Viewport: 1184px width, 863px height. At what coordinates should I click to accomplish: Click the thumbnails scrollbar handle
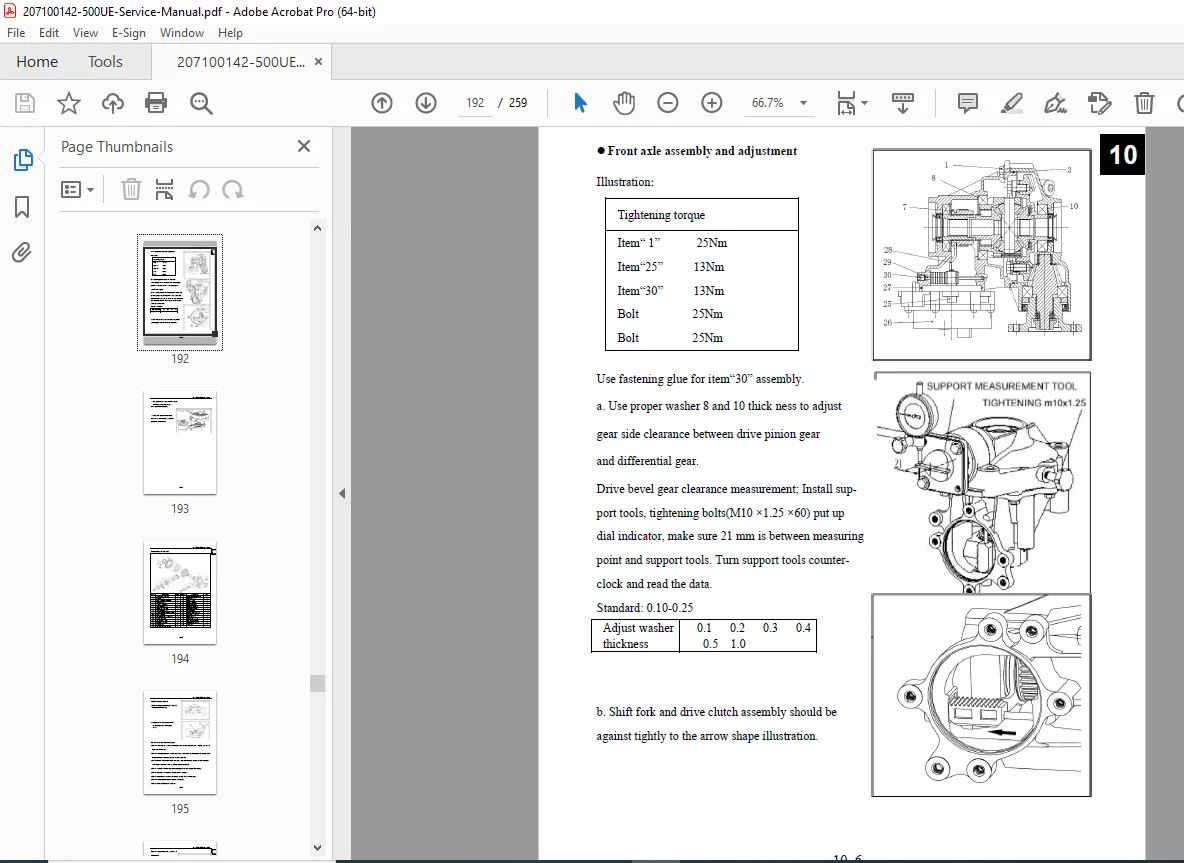(317, 683)
